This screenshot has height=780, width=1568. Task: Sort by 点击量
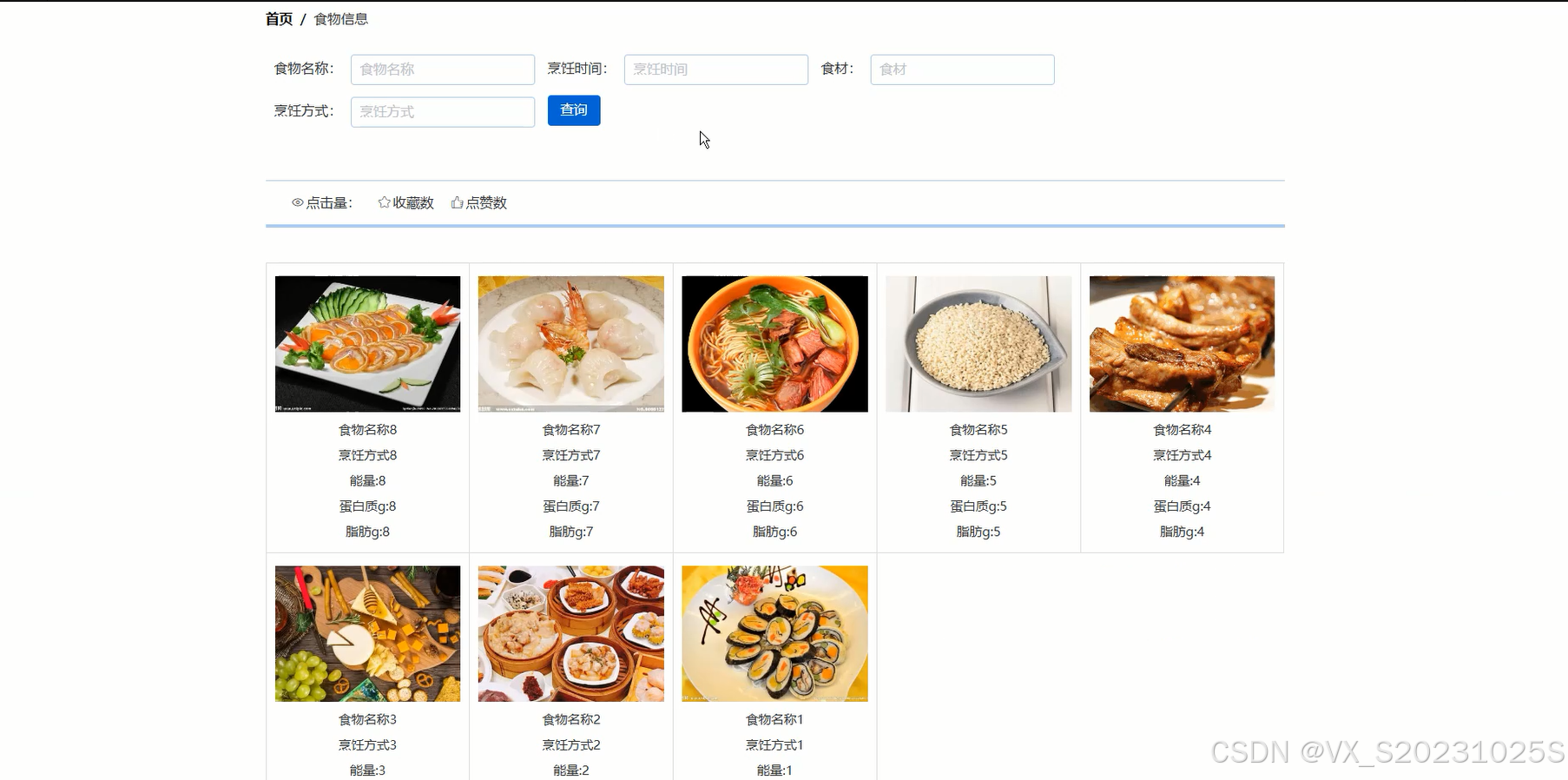pos(322,202)
